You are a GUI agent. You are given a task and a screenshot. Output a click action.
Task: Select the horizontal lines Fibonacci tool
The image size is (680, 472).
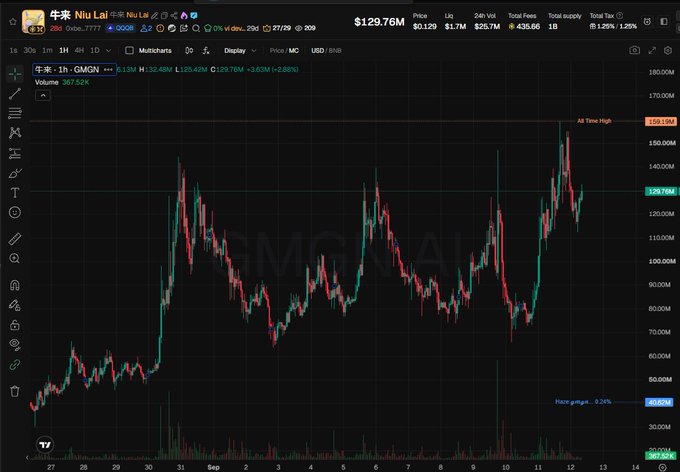click(x=15, y=113)
